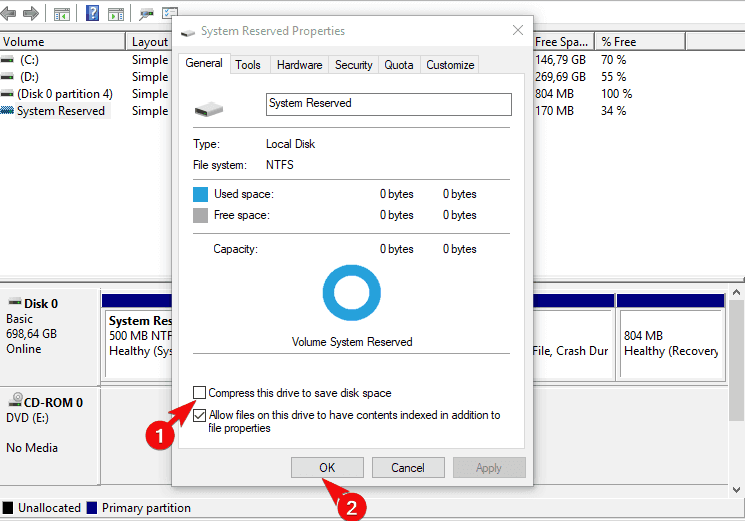Switch to the General tab
Image resolution: width=745 pixels, height=521 pixels.
(204, 63)
